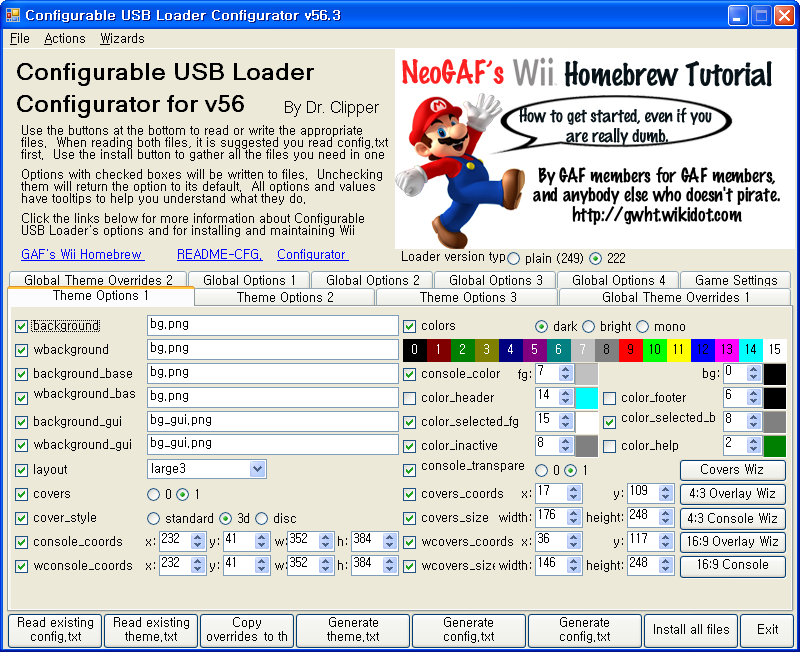
Task: Click Install all files button
Action: click(691, 631)
